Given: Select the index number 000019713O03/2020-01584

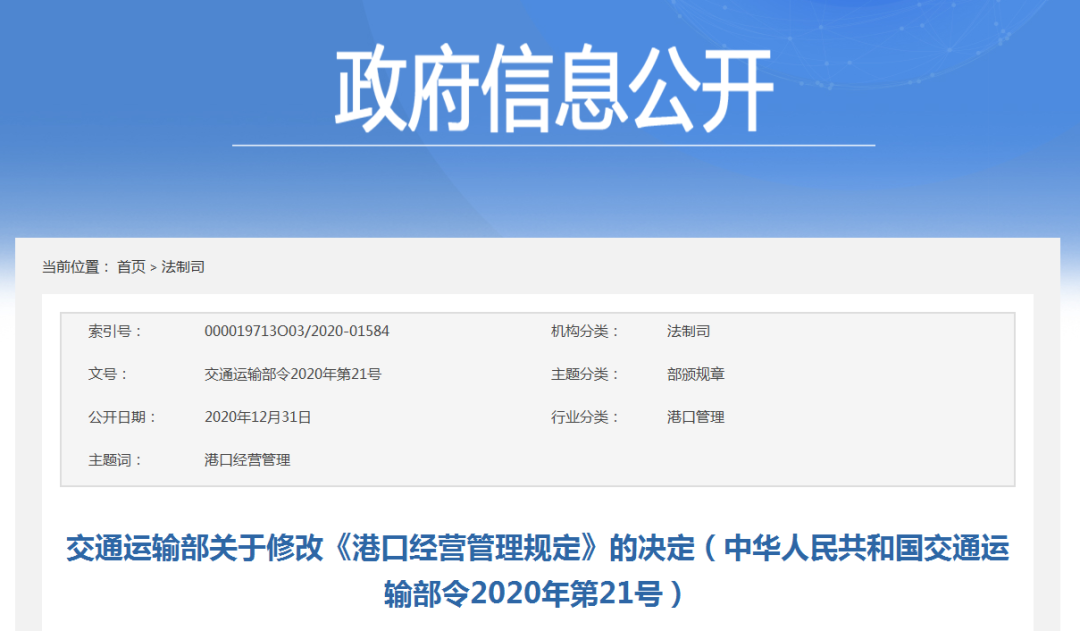Looking at the screenshot, I should (296, 331).
